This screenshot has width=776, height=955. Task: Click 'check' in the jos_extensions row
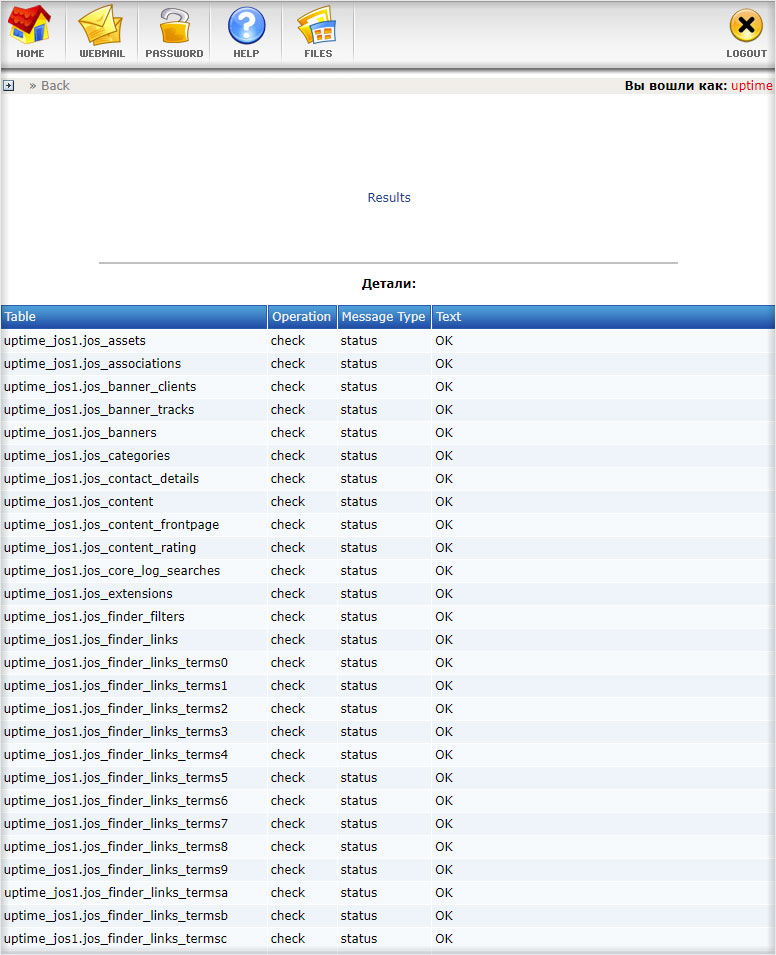tap(287, 594)
